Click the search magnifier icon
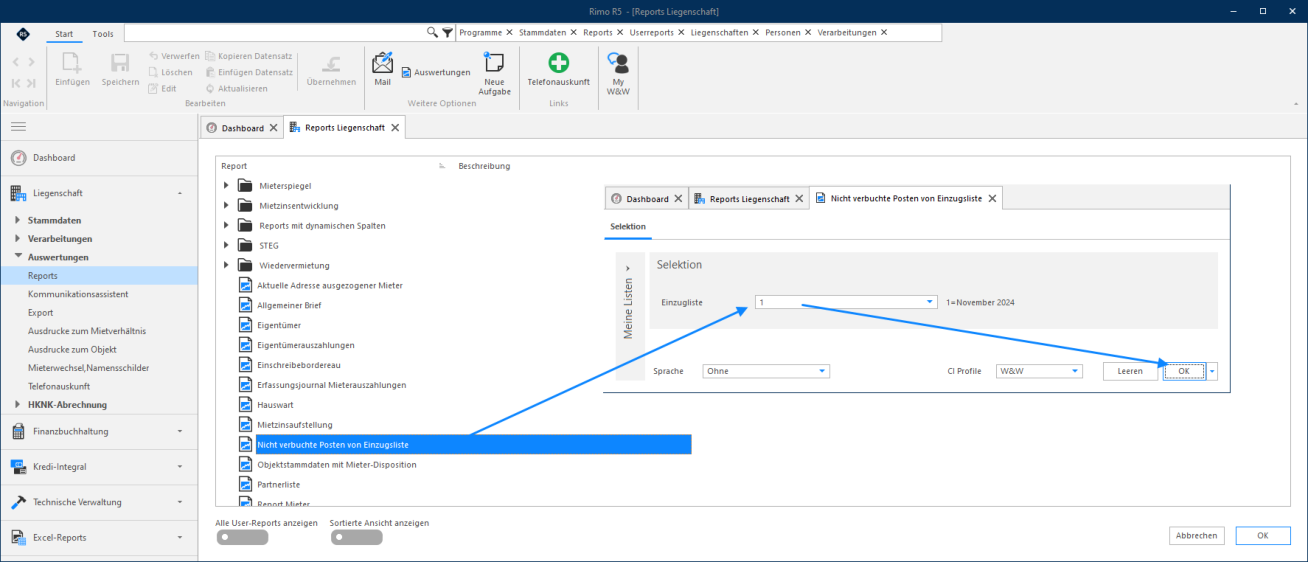 [x=432, y=32]
